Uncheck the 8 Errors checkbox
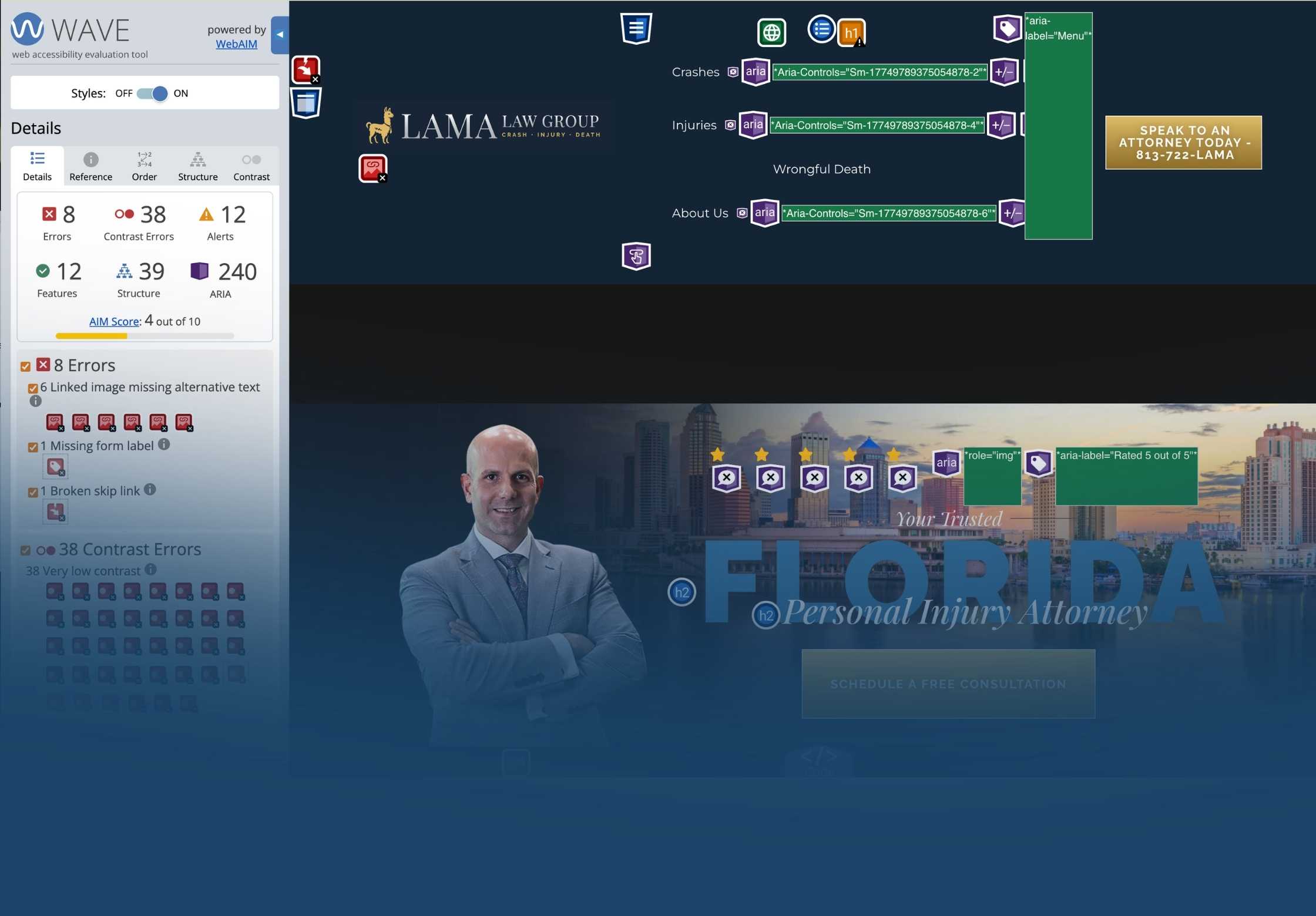1316x916 pixels. tap(25, 366)
